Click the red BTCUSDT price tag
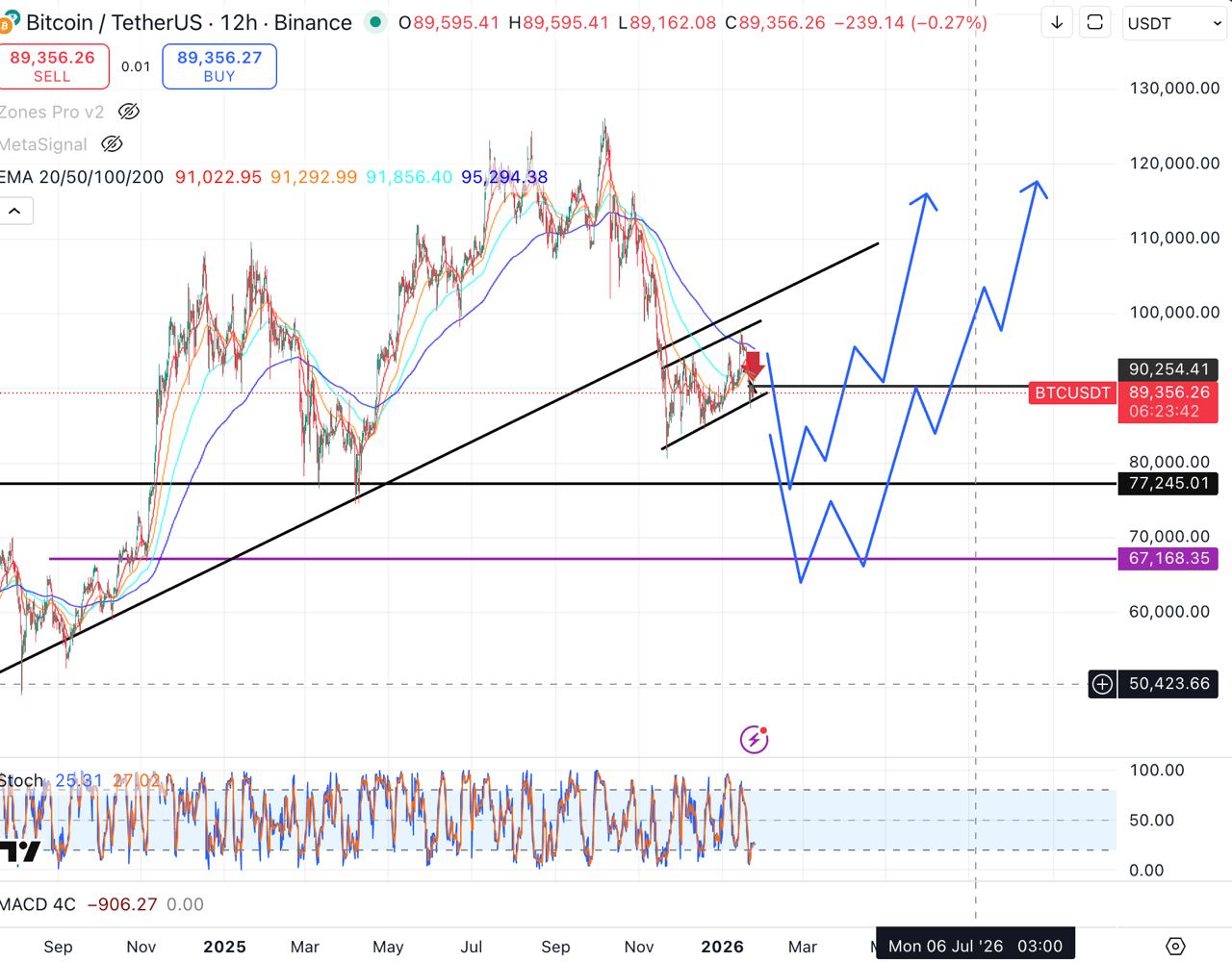 (x=1072, y=392)
